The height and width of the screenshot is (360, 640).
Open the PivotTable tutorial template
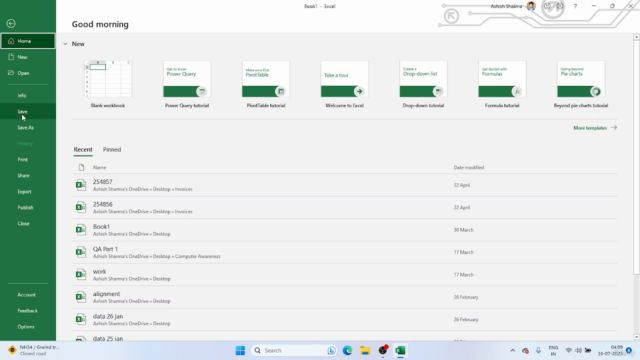pyautogui.click(x=266, y=84)
